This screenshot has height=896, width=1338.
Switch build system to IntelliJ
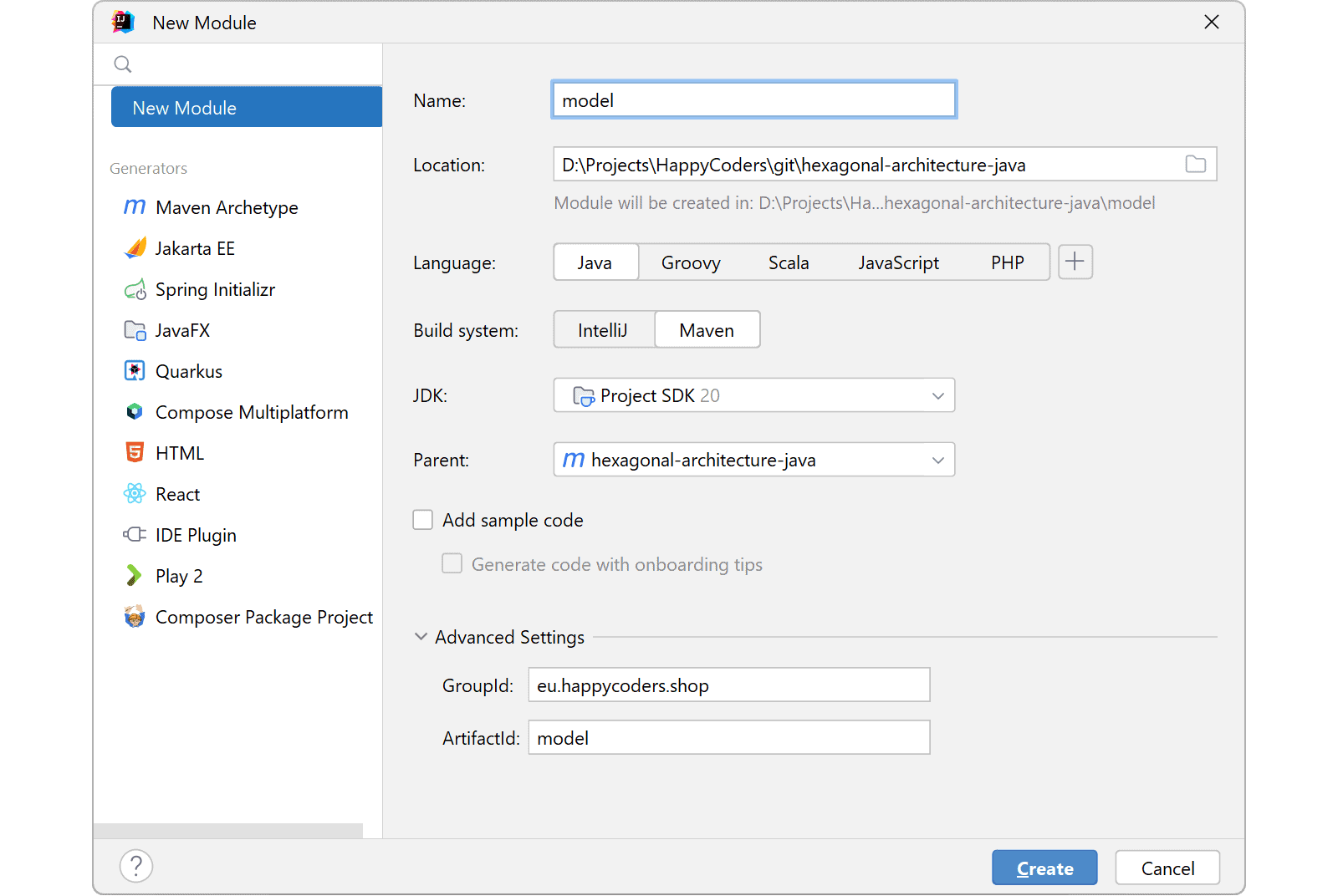coord(603,329)
